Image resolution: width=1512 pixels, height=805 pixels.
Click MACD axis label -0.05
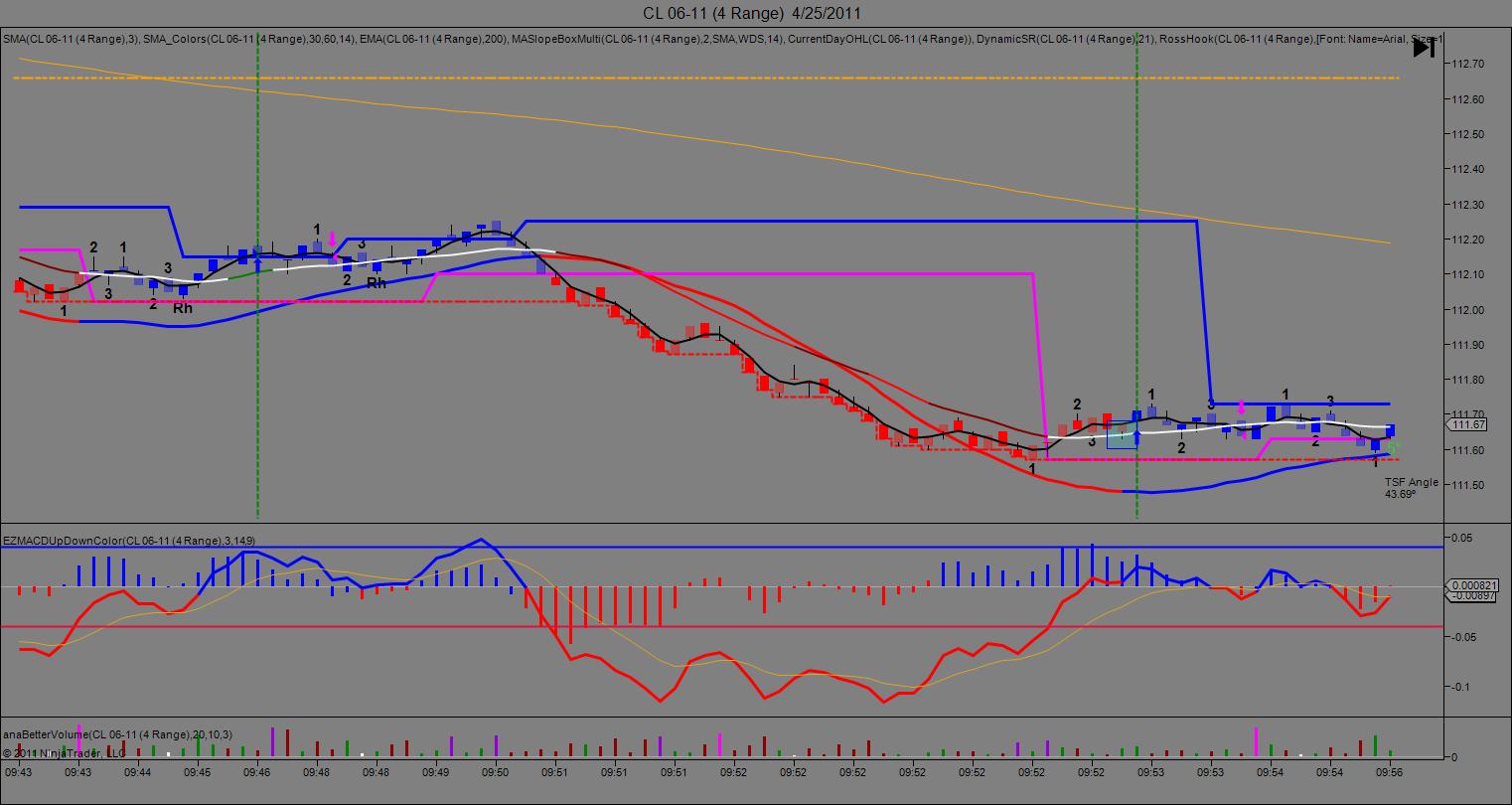(x=1463, y=637)
